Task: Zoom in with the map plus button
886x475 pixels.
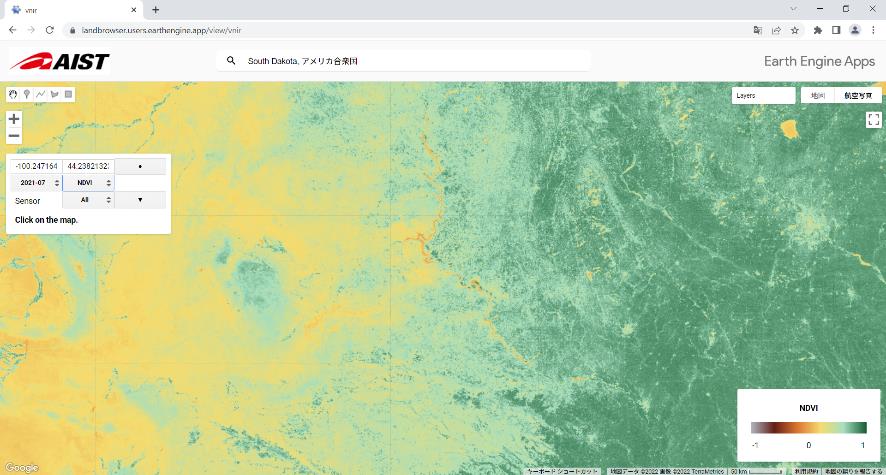Action: [14, 119]
